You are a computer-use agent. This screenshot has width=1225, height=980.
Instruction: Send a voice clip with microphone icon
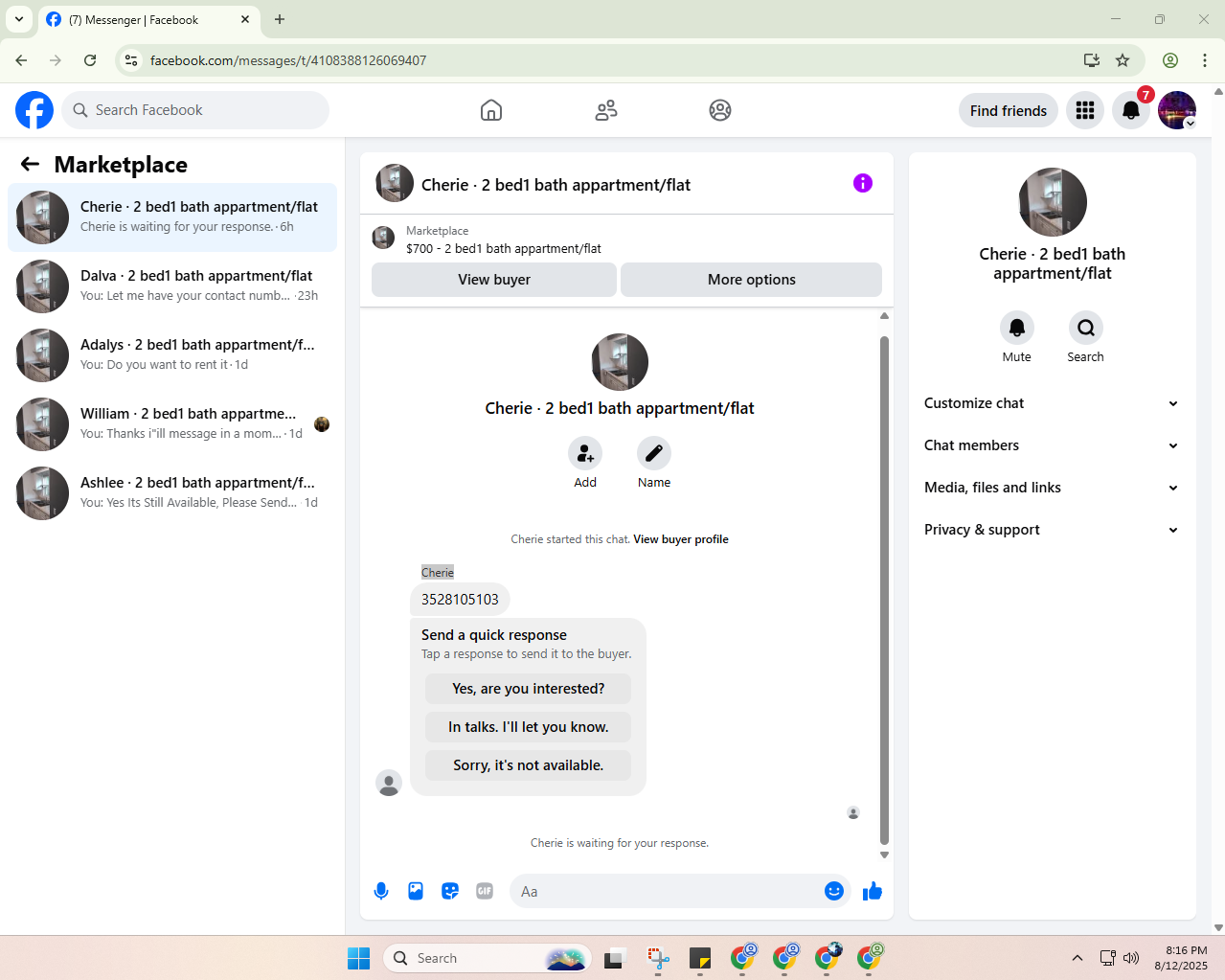[381, 891]
